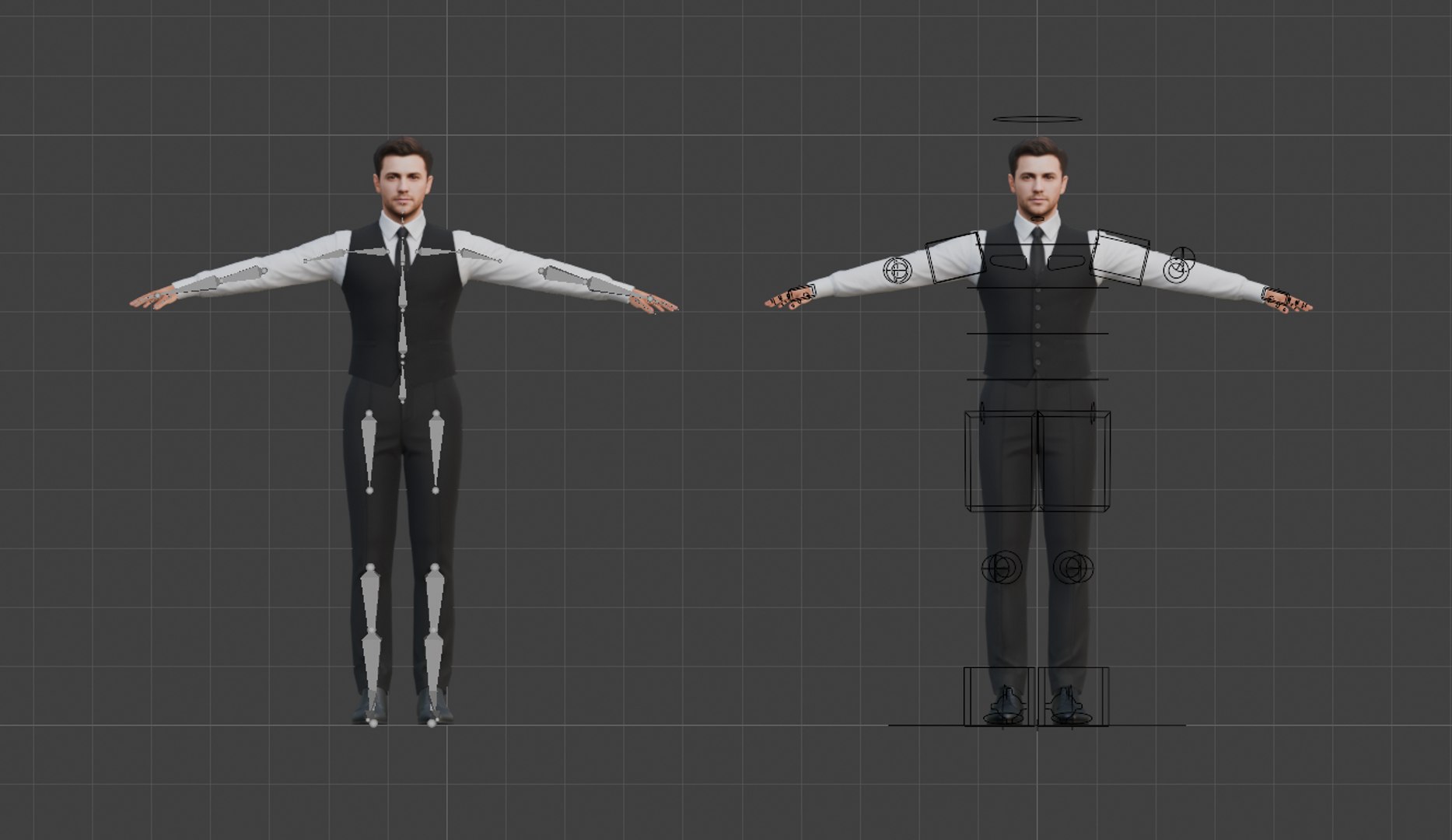Select the viewer-left chest capsule control on the rigged character

pos(1009,262)
